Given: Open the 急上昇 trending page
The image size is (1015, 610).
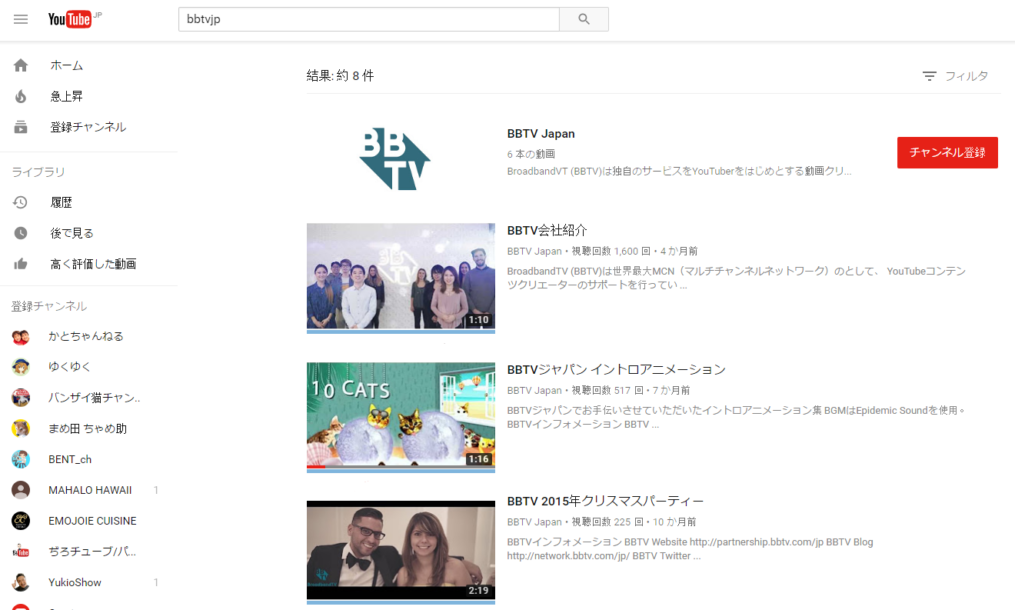Looking at the screenshot, I should [67, 96].
